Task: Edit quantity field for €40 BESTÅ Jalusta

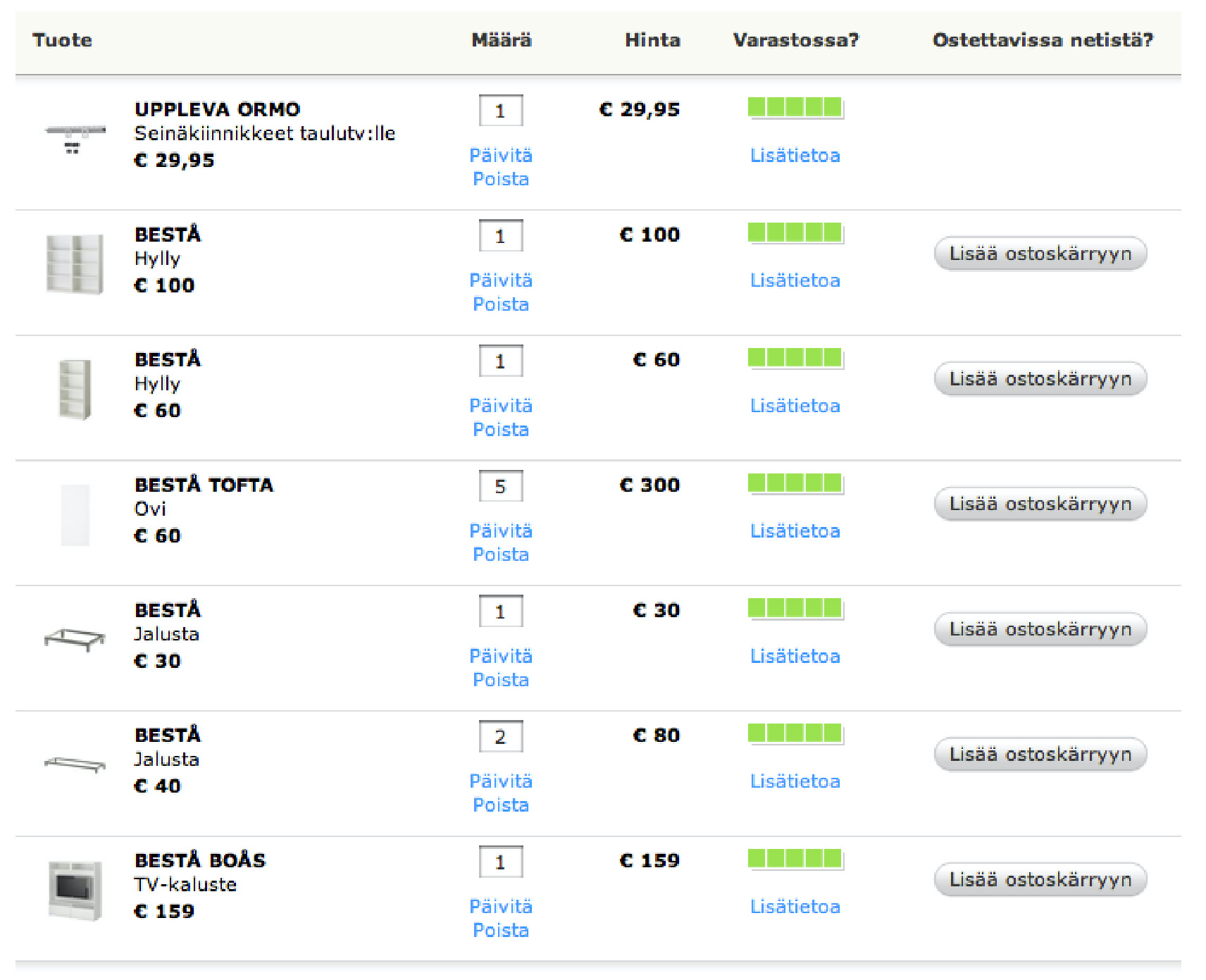Action: (501, 737)
